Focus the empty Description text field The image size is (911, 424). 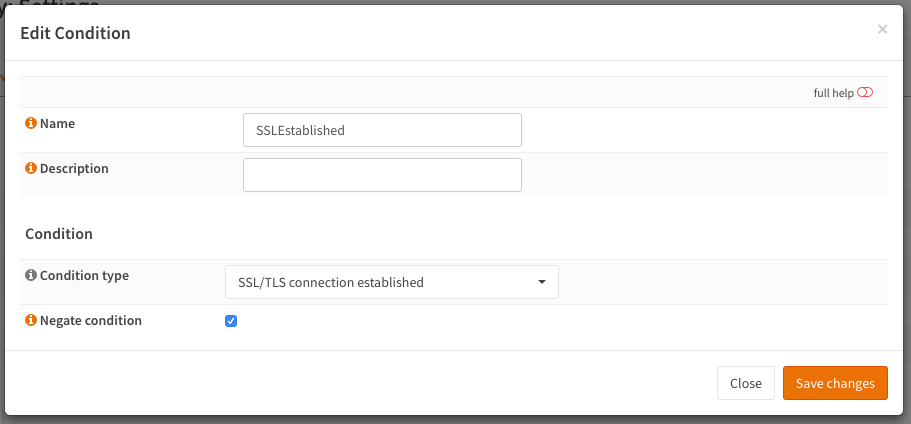[382, 175]
